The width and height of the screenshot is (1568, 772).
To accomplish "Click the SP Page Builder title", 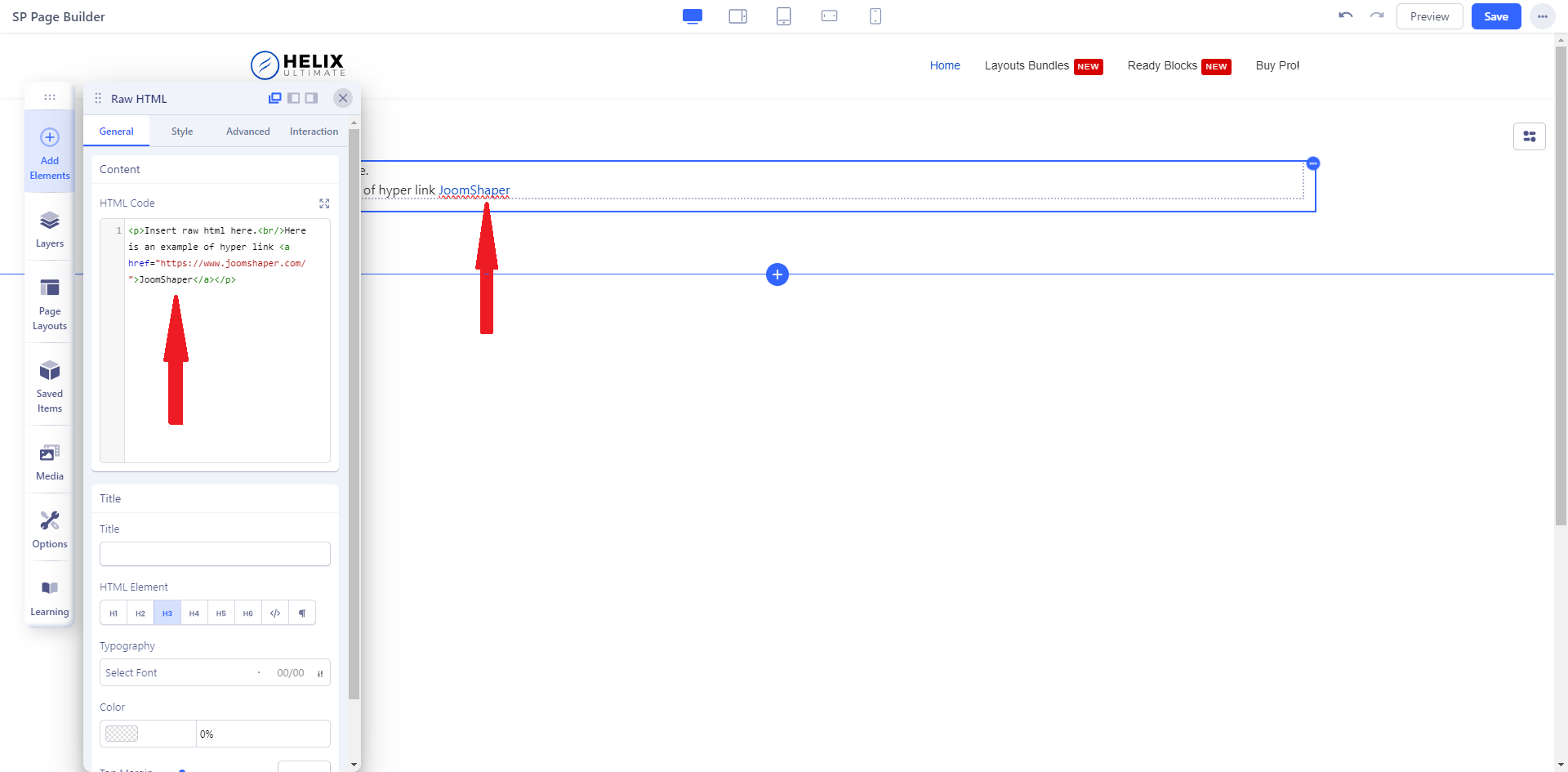I will [59, 16].
